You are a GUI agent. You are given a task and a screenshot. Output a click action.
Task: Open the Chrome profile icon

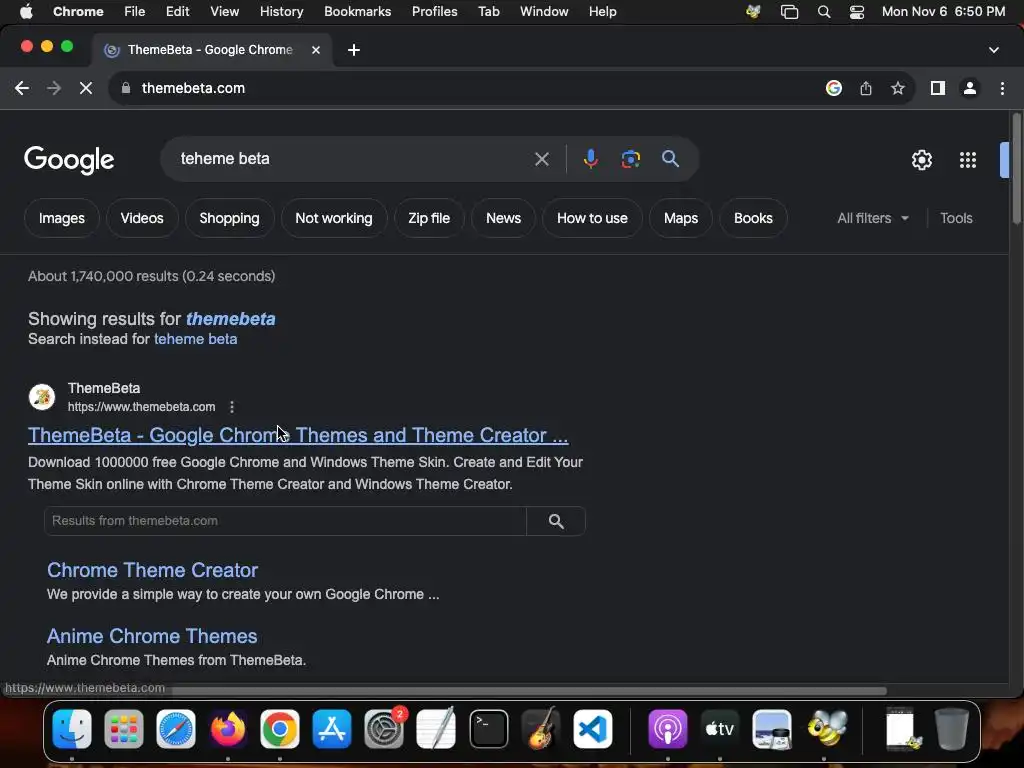click(970, 88)
